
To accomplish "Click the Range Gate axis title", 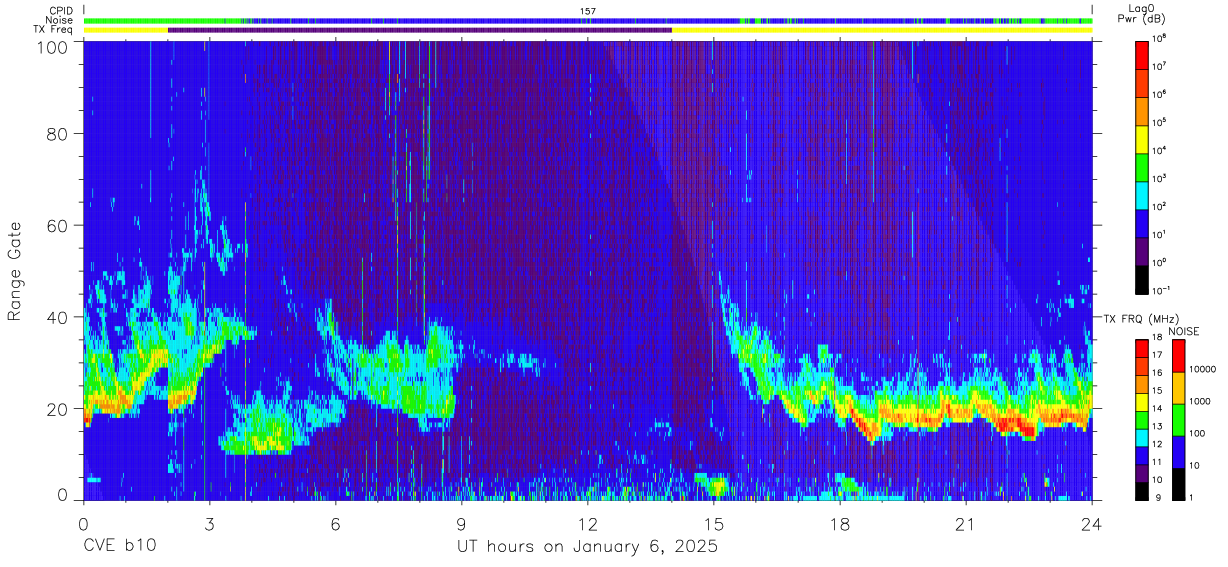I will 15,271.
